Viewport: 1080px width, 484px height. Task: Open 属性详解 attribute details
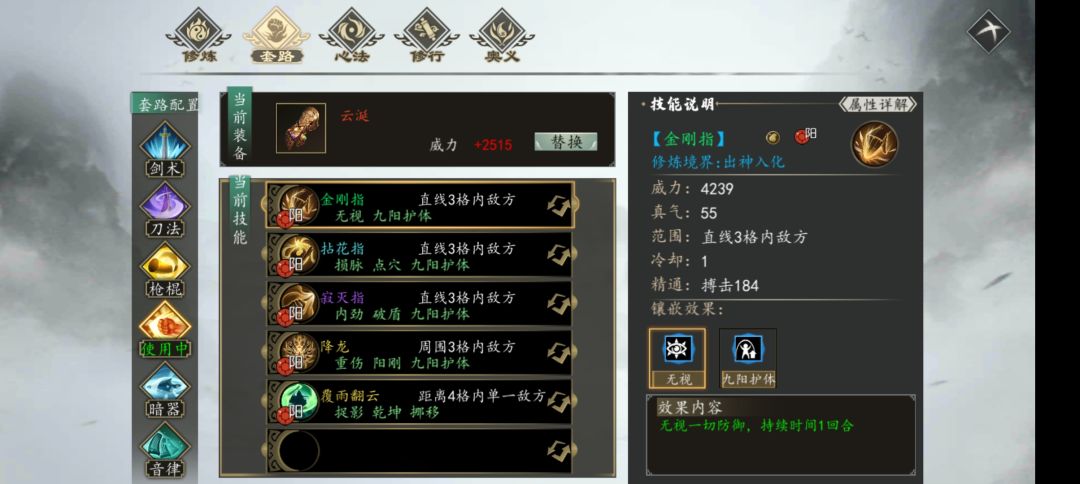pyautogui.click(x=878, y=105)
